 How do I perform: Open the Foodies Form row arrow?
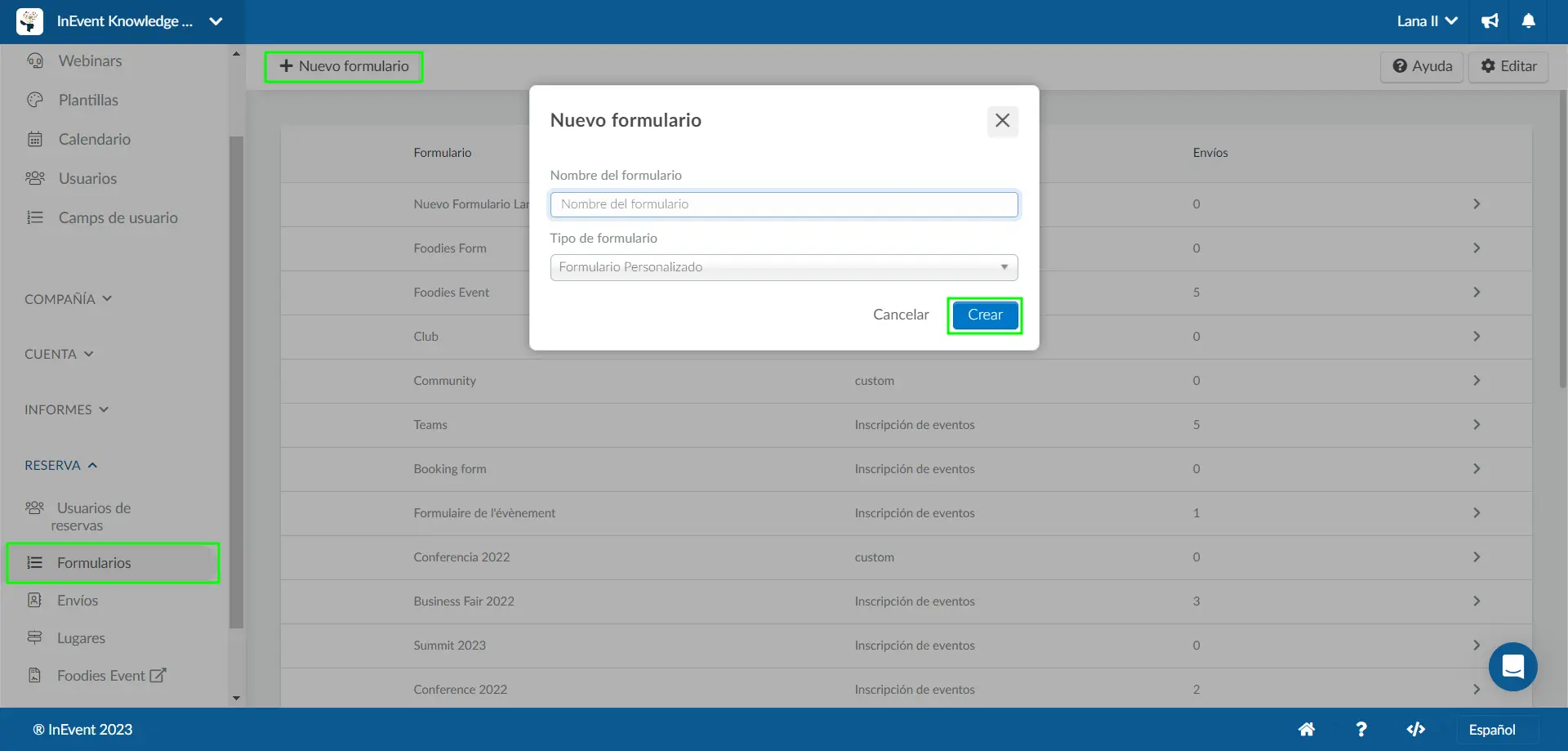1477,248
